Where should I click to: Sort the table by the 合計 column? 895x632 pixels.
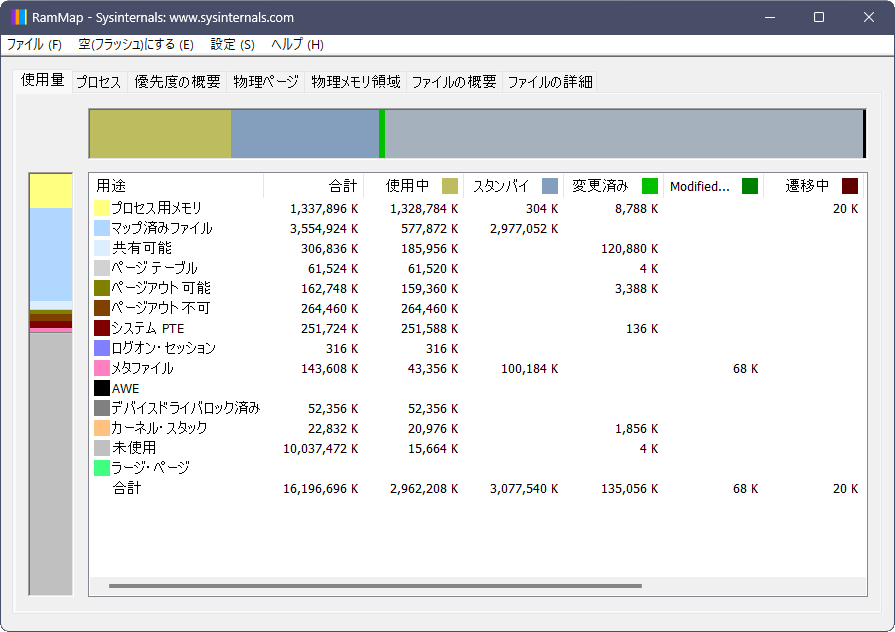(344, 185)
